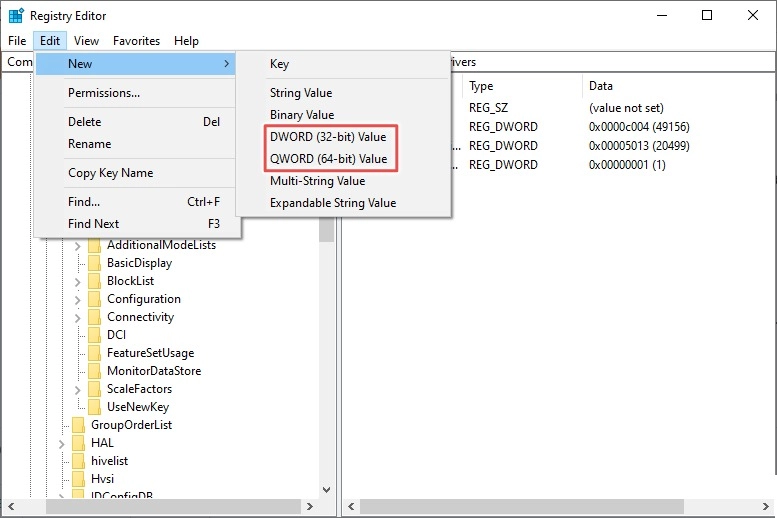Select the UseNewKey folder icon

tap(95, 407)
